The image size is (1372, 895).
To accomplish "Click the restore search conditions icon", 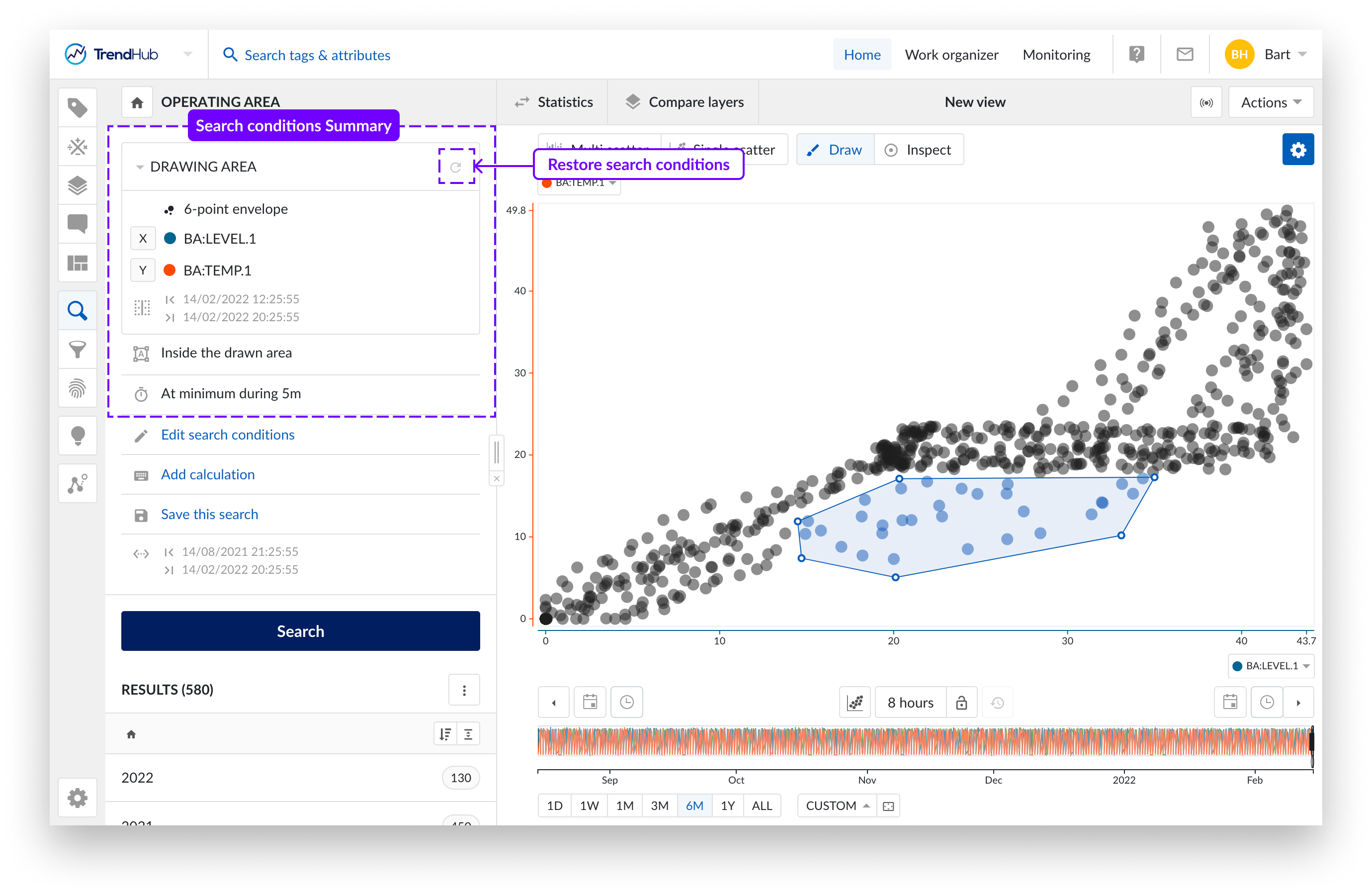I will 456,167.
